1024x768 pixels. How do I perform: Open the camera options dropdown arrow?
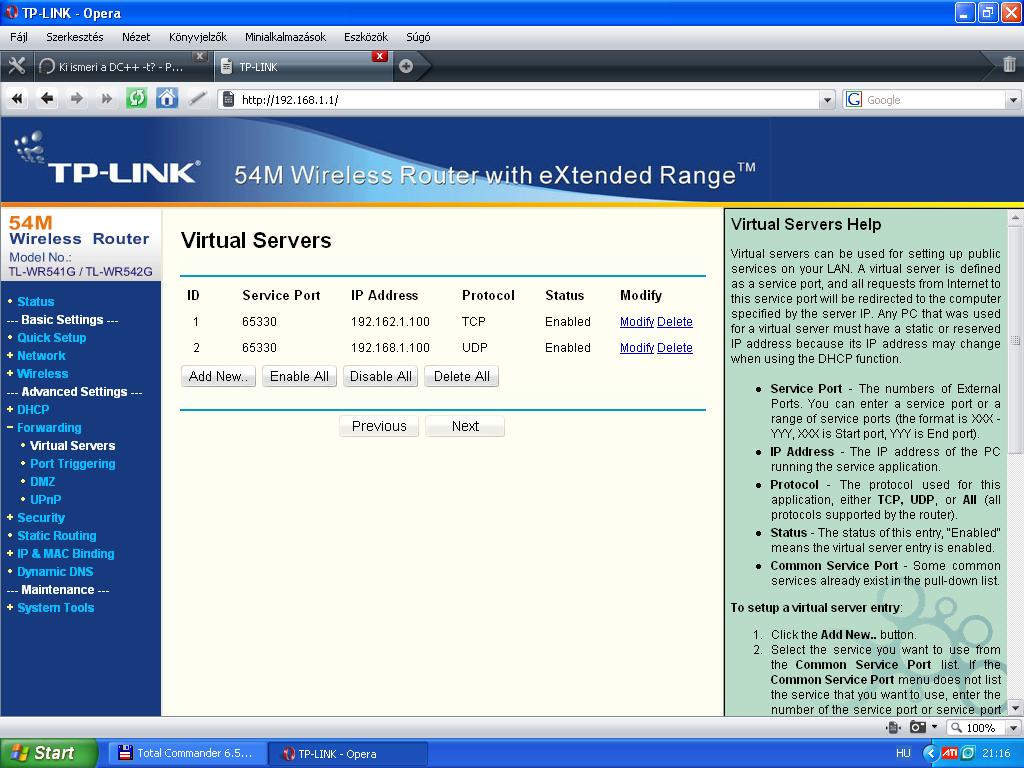935,727
